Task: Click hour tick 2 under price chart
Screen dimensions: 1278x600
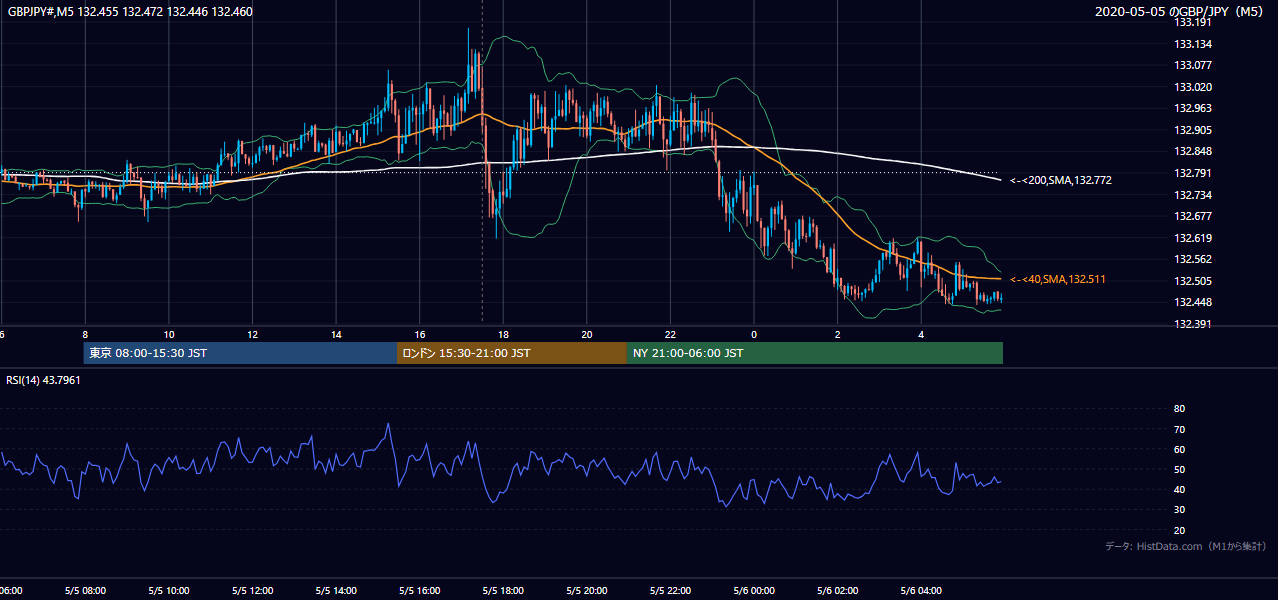Action: point(838,334)
